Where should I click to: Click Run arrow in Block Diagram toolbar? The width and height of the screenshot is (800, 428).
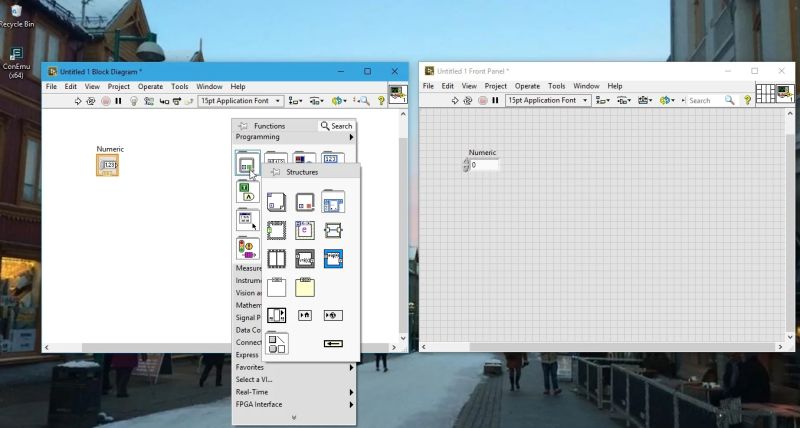pyautogui.click(x=78, y=101)
